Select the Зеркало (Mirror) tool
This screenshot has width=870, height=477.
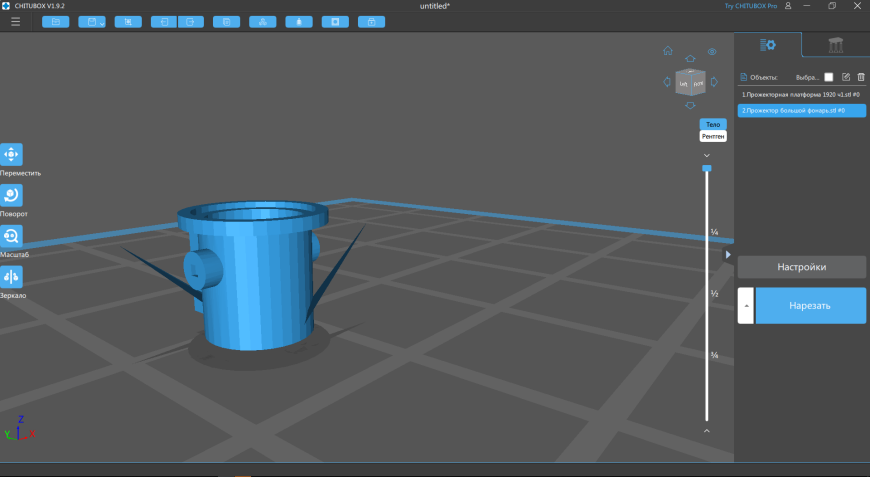point(11,277)
